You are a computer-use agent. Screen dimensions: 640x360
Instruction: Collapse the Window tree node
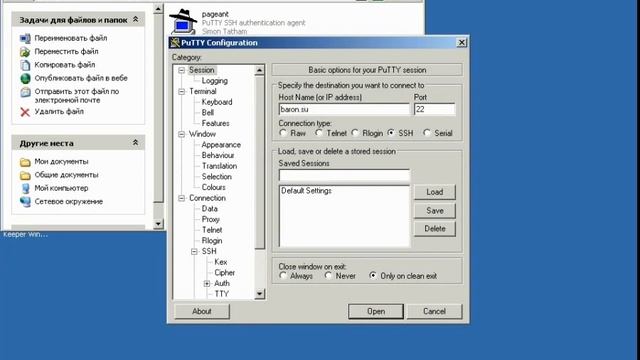coord(182,134)
